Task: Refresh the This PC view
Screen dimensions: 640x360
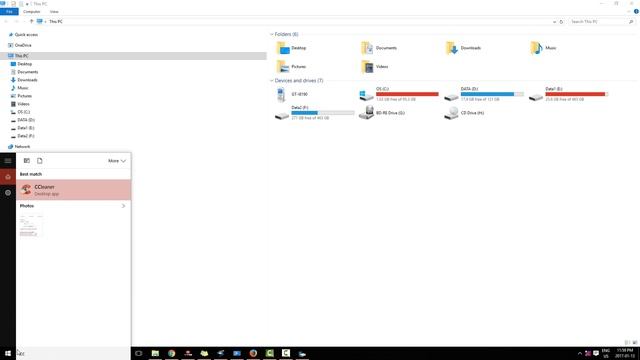Action: point(561,22)
